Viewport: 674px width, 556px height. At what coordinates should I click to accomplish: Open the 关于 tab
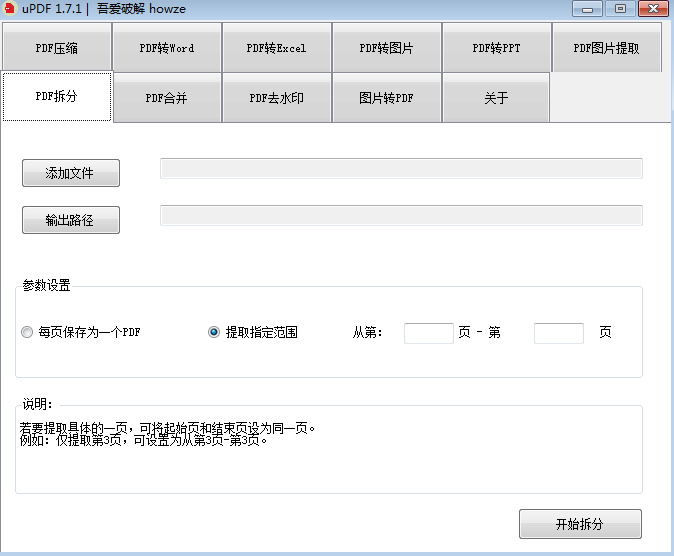pyautogui.click(x=496, y=98)
